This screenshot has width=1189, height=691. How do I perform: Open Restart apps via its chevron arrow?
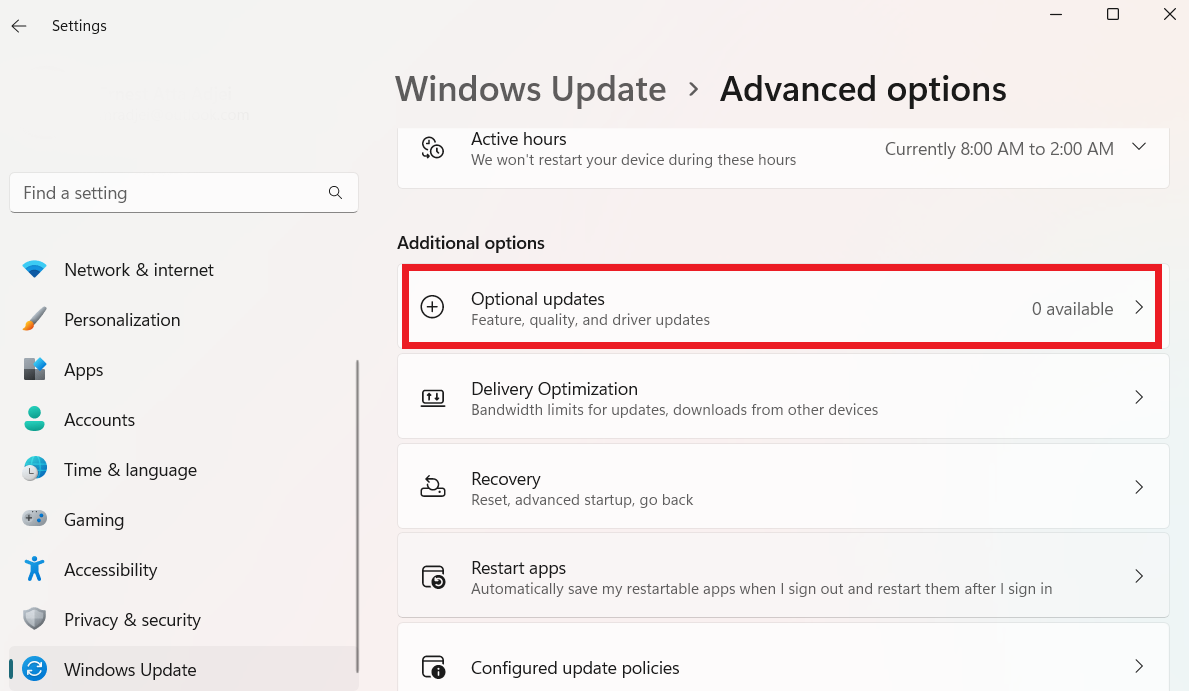coord(1138,576)
